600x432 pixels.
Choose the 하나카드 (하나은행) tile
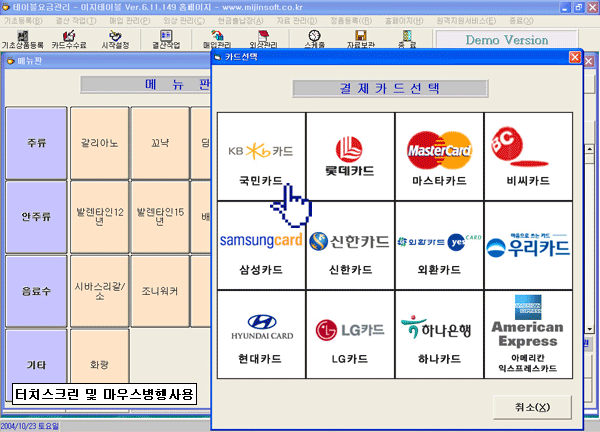pos(439,334)
